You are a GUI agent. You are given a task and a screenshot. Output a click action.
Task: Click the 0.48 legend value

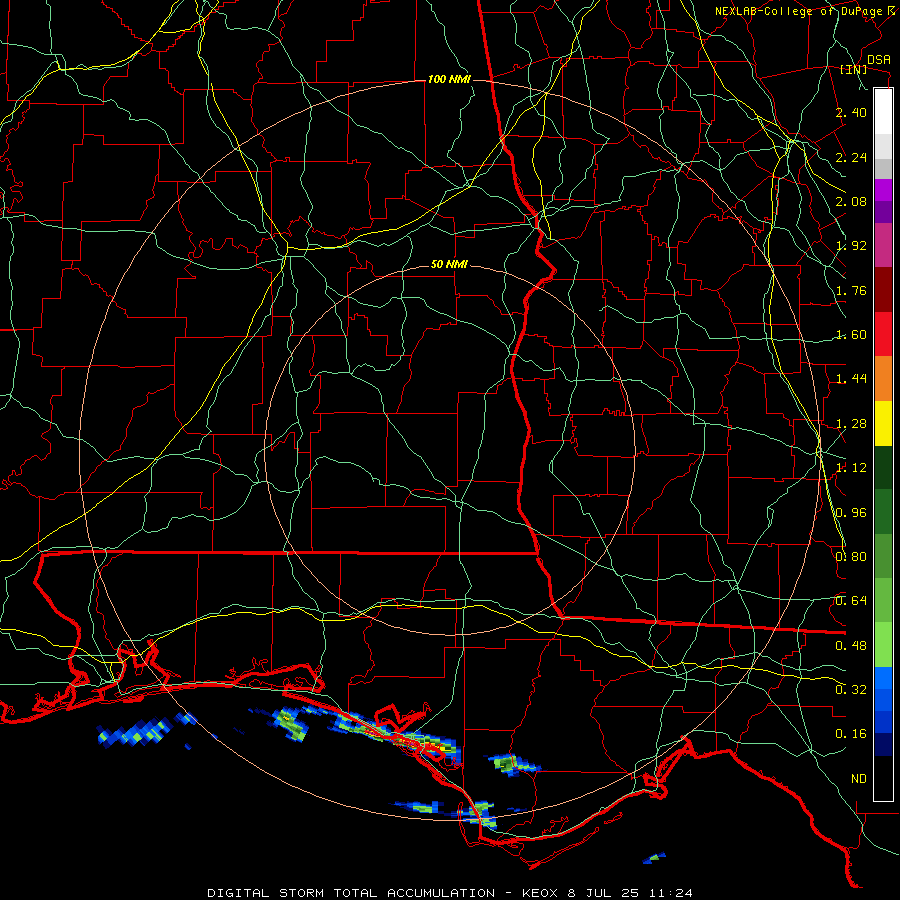coord(851,646)
